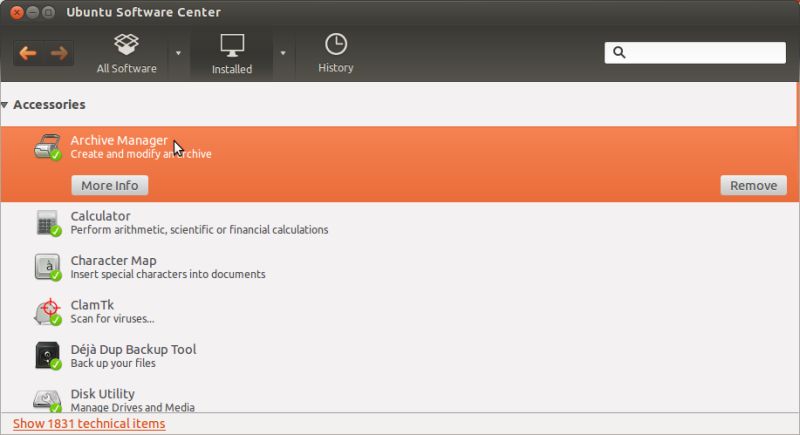
Task: Click 'Insert special characters into documents' text
Action: pyautogui.click(x=168, y=274)
